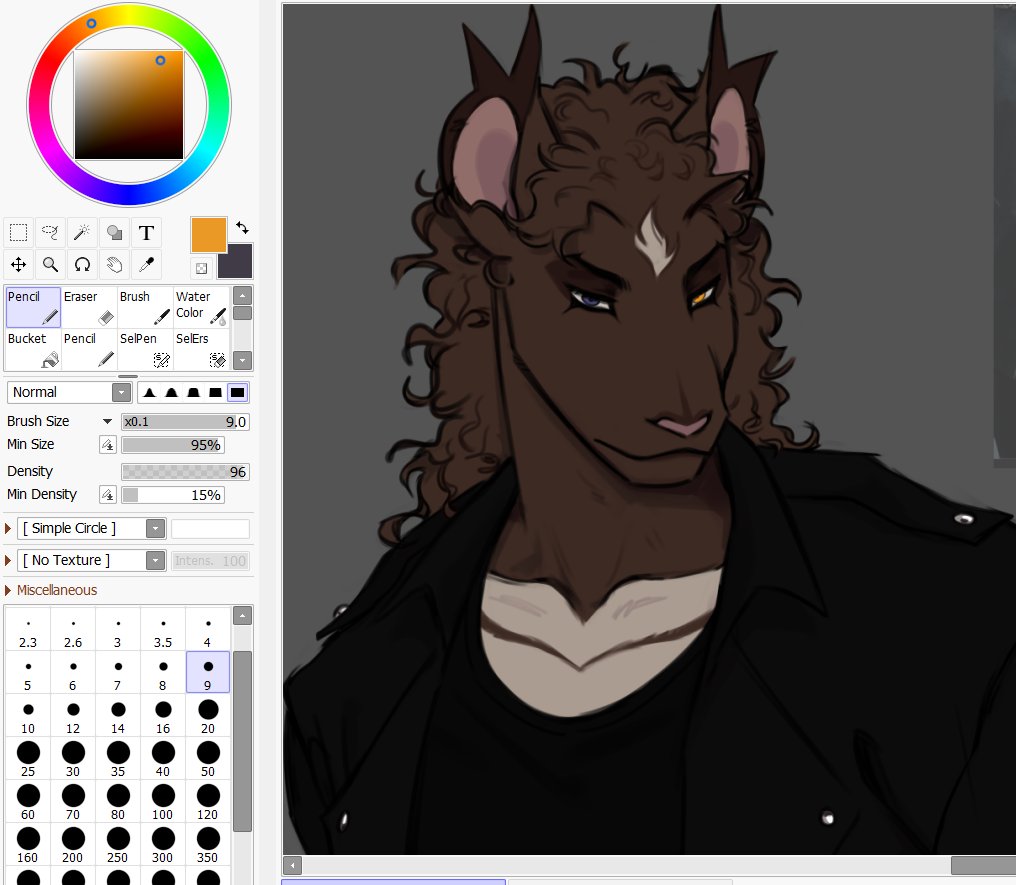Image resolution: width=1016 pixels, height=885 pixels.
Task: Select the third trapezoid edge shape
Action: pyautogui.click(x=194, y=392)
